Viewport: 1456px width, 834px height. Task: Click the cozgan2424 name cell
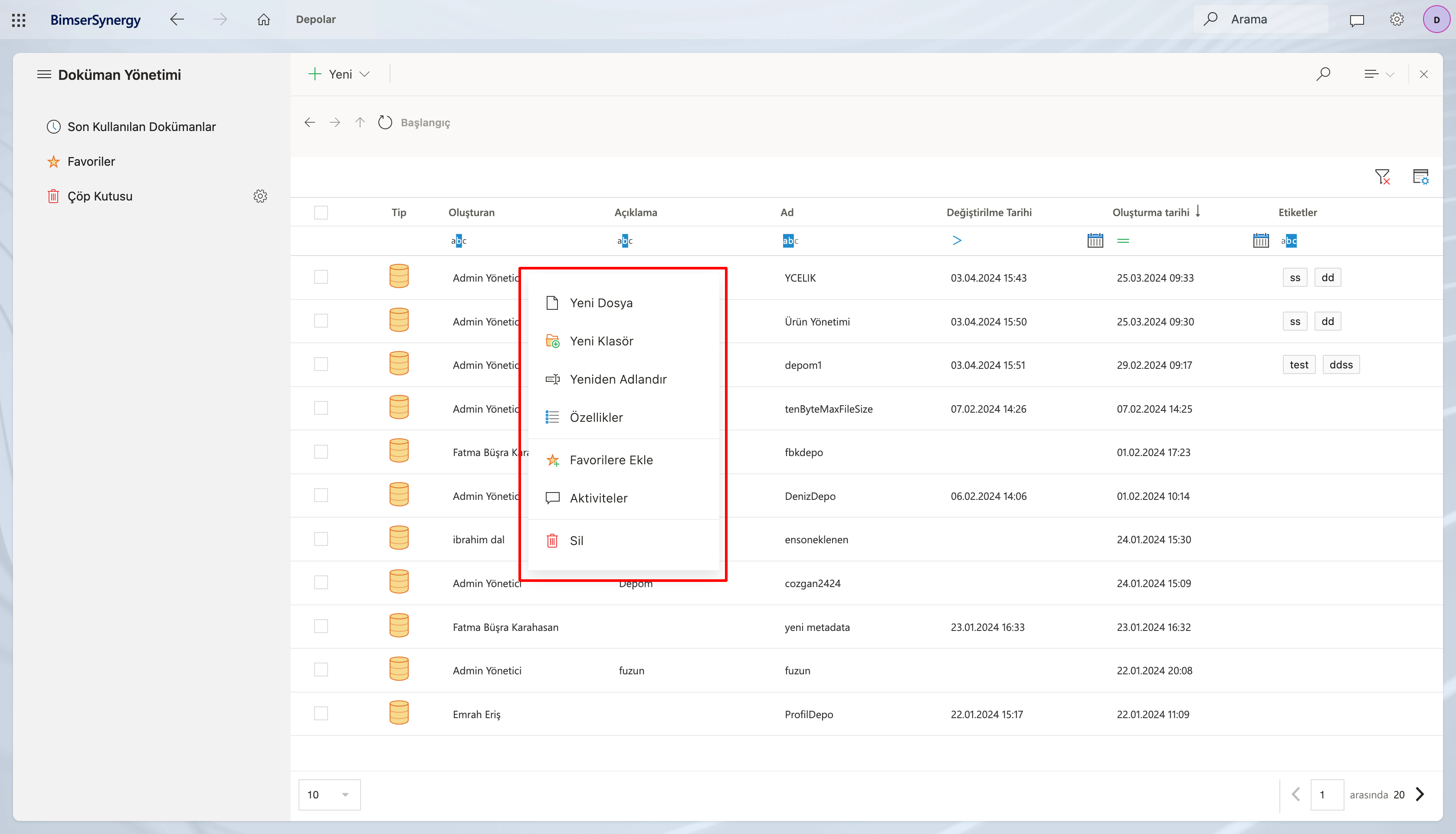tap(813, 583)
